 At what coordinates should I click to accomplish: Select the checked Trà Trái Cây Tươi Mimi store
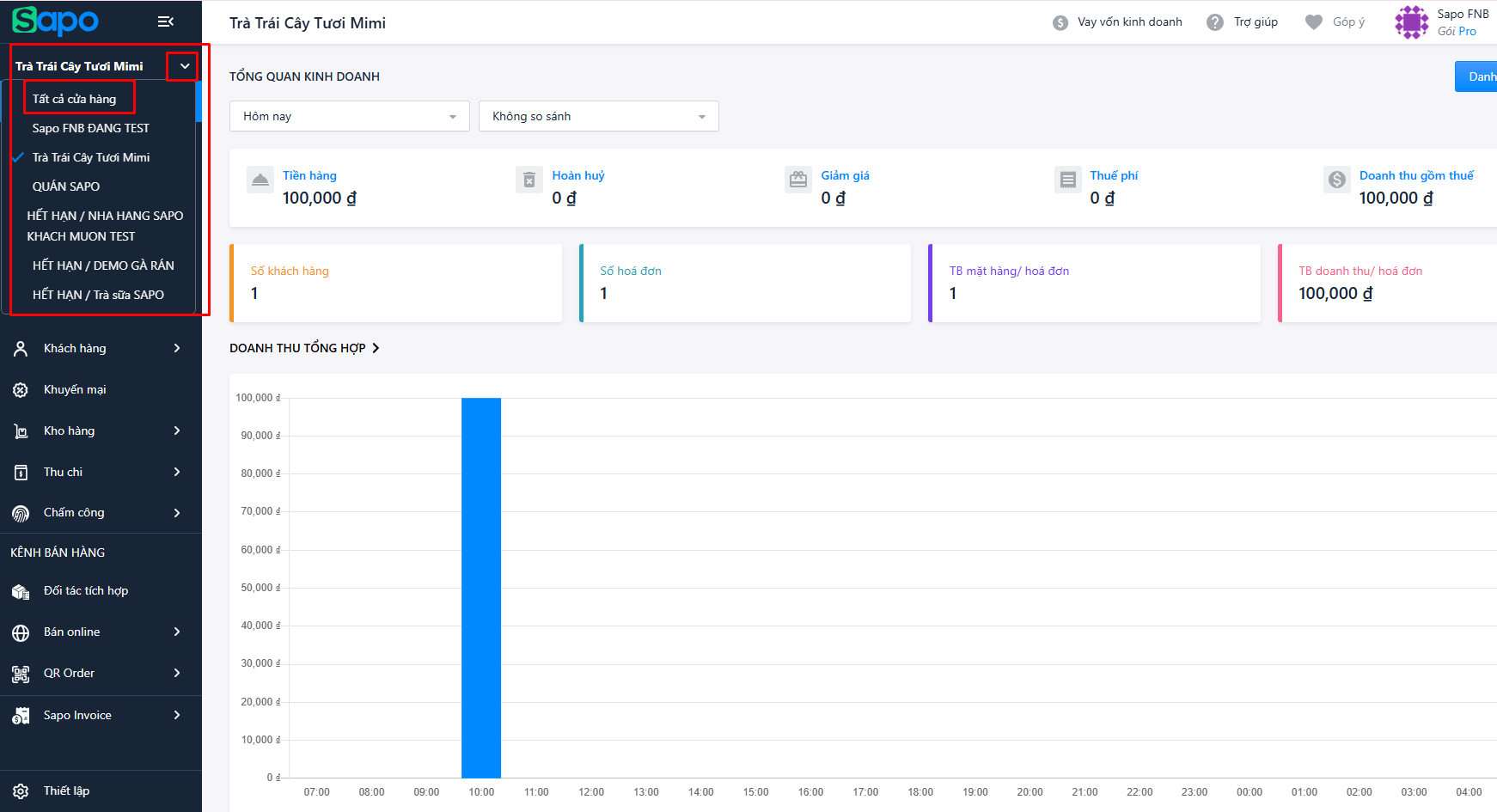(91, 157)
